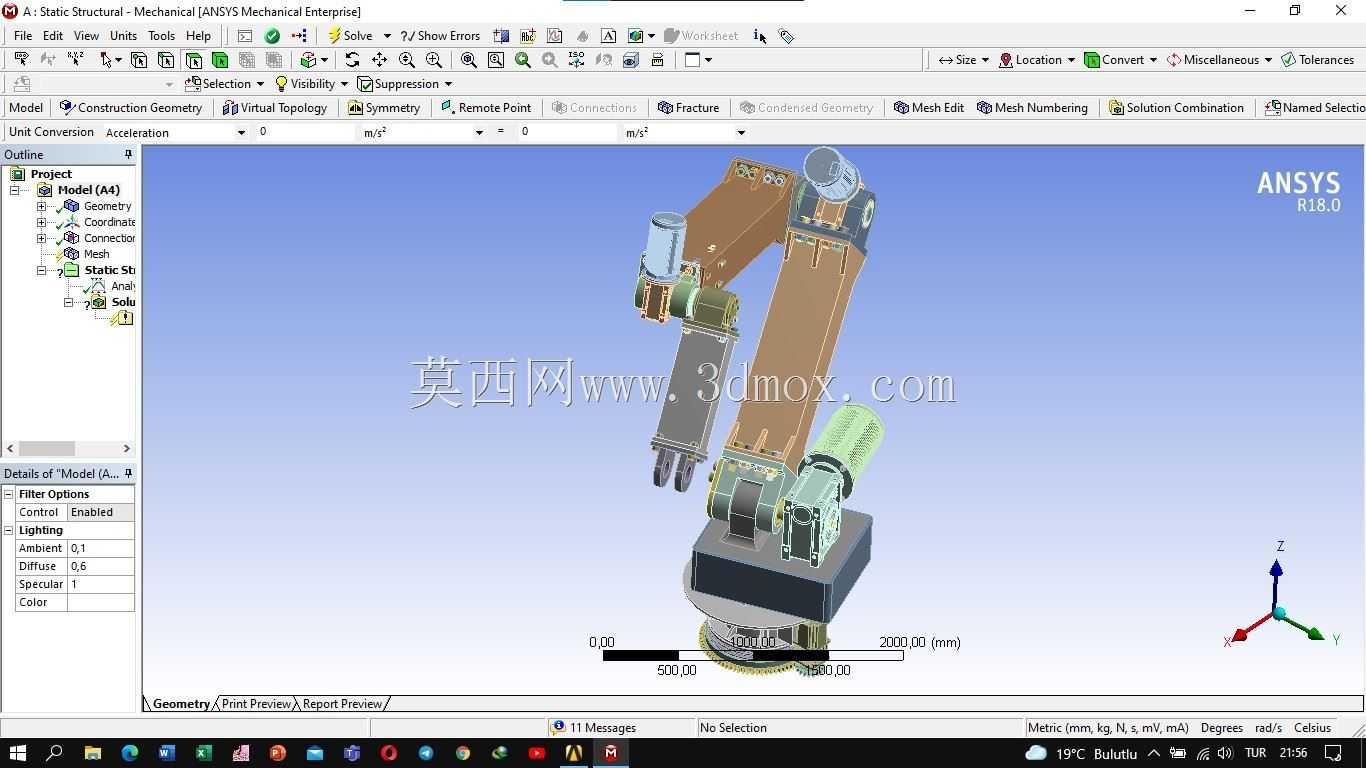This screenshot has height=768, width=1366.
Task: Click the Ambient value field 0,1
Action: click(x=100, y=548)
